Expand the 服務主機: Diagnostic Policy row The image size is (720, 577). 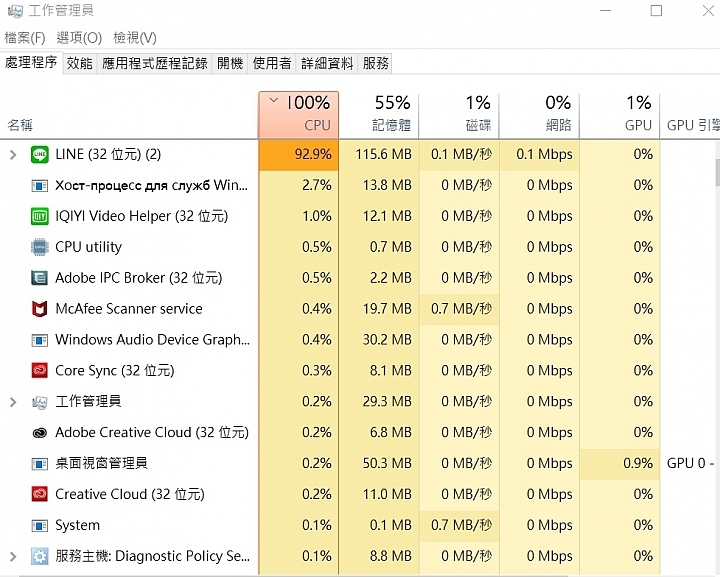coord(13,557)
